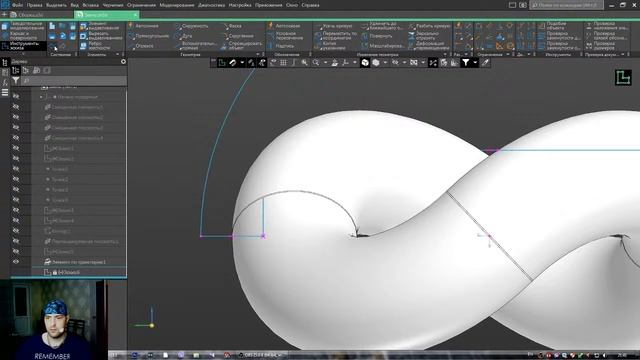Select the Прямоугольник rectangle tool
This screenshot has width=640, height=360.
pyautogui.click(x=149, y=36)
